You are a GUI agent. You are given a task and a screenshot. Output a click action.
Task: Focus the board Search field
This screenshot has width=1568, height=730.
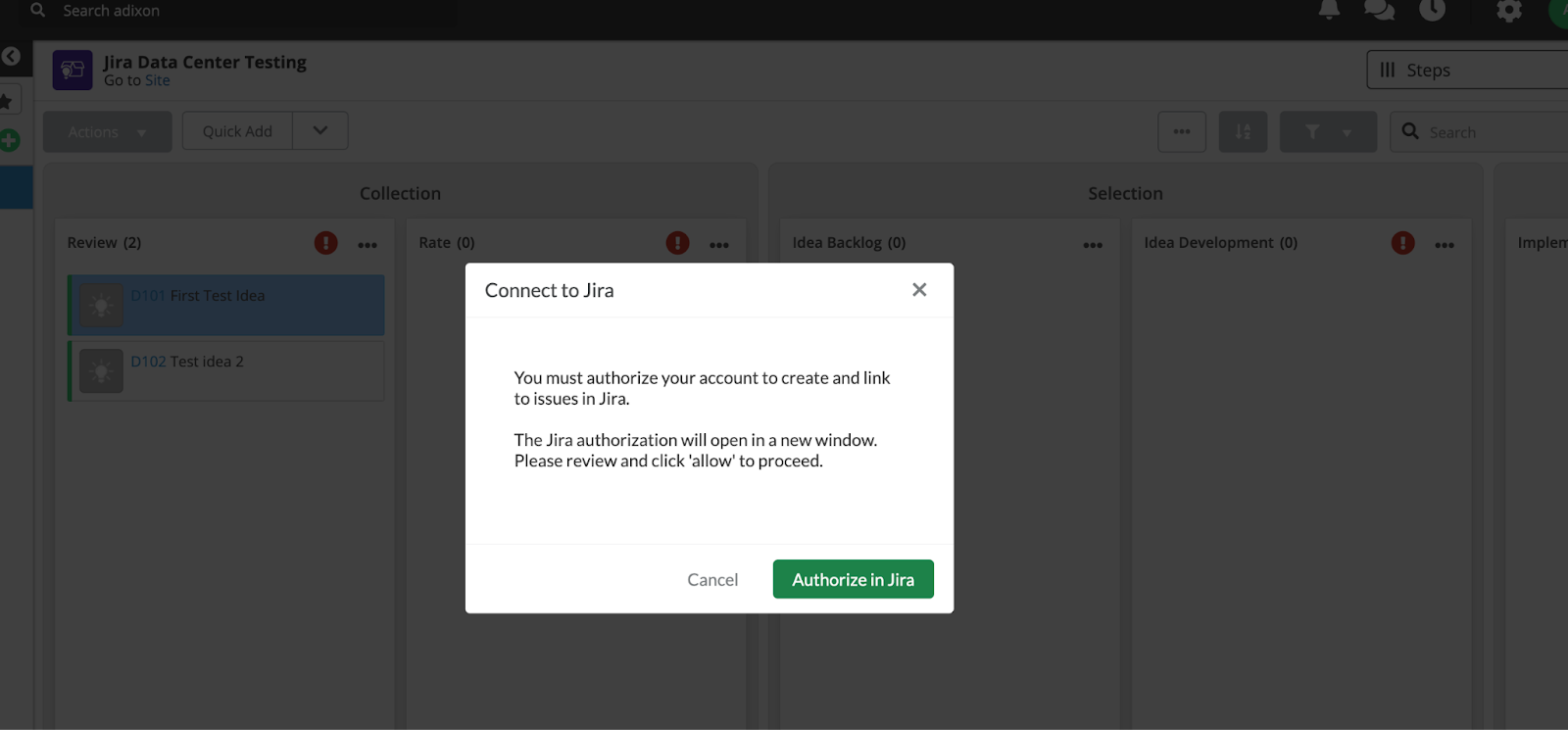point(1479,131)
